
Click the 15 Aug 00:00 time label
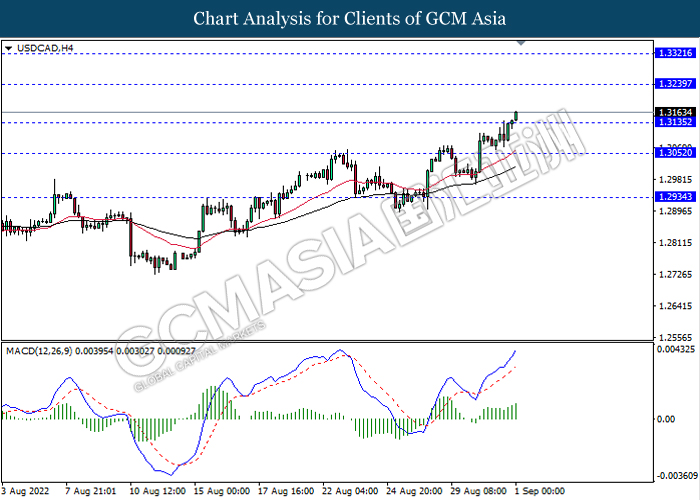coord(222,491)
